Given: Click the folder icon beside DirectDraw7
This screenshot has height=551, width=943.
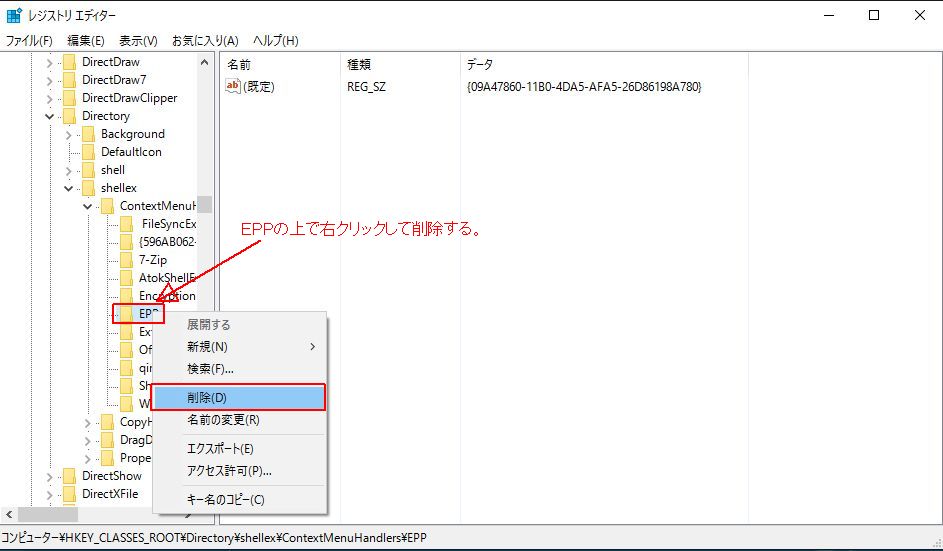Looking at the screenshot, I should 69,80.
